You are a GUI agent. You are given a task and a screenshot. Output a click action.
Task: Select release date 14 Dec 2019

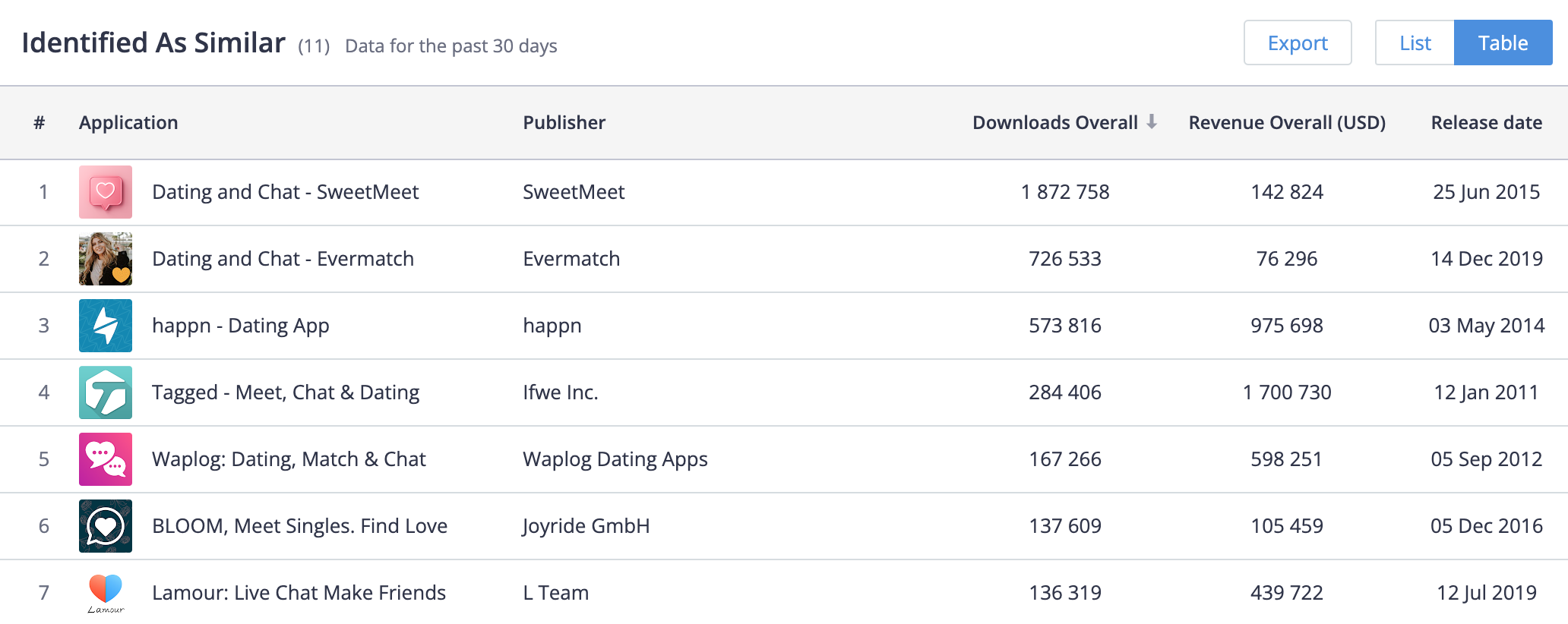click(x=1487, y=259)
